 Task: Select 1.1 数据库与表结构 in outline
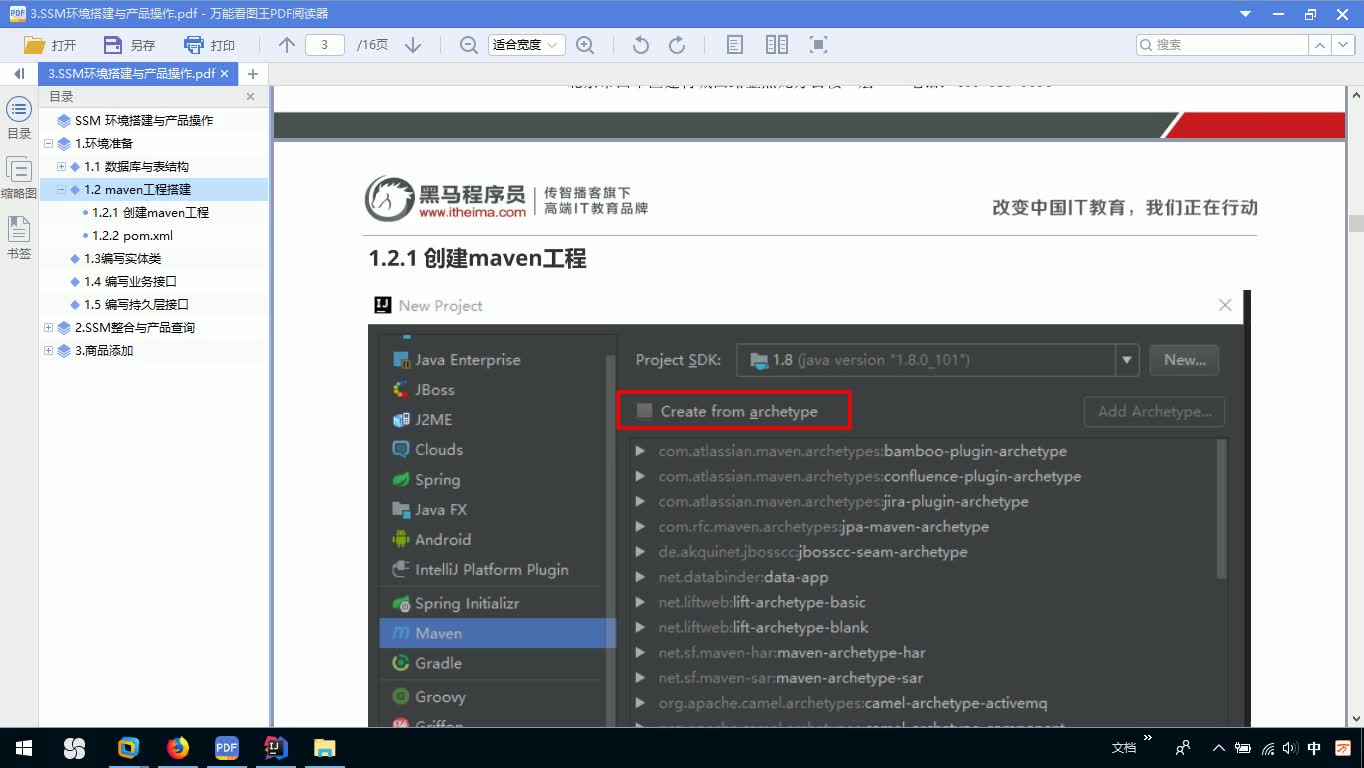click(x=136, y=166)
